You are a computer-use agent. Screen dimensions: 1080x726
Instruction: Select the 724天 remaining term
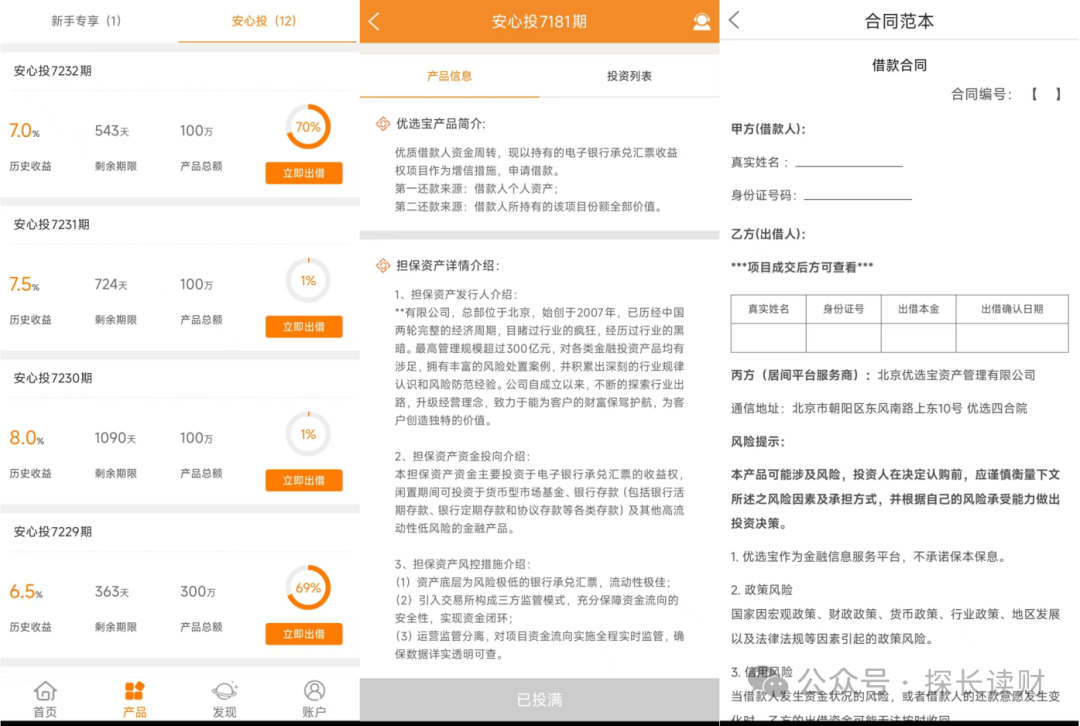click(x=111, y=284)
